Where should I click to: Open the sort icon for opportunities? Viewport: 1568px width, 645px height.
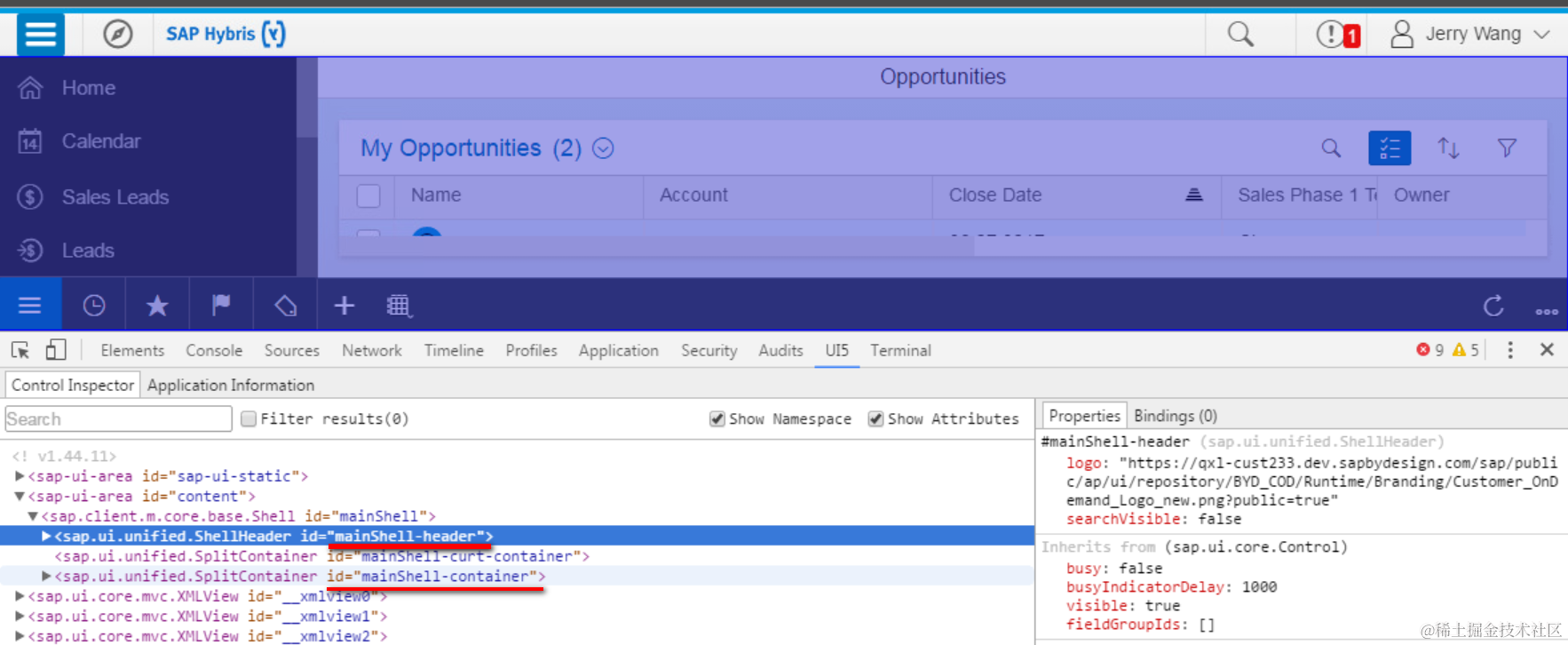pyautogui.click(x=1448, y=148)
